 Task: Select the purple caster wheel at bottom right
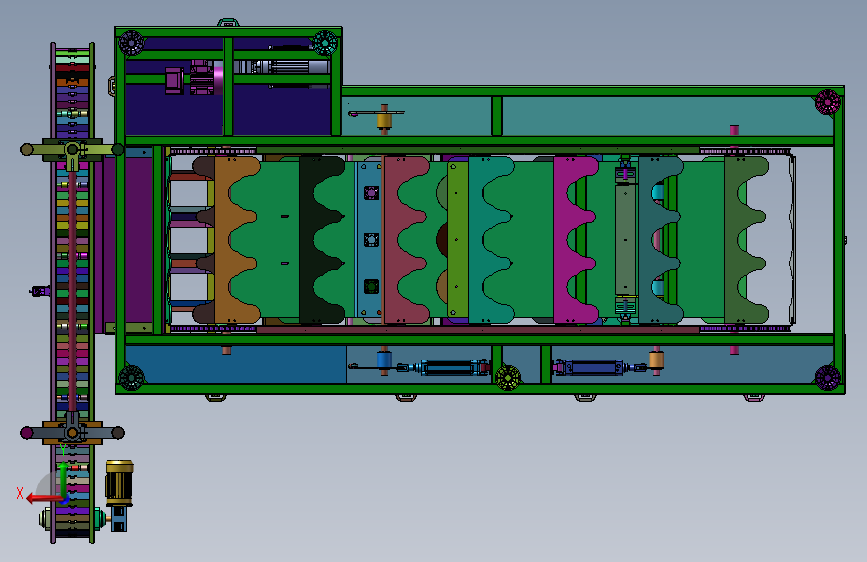[x=828, y=378]
